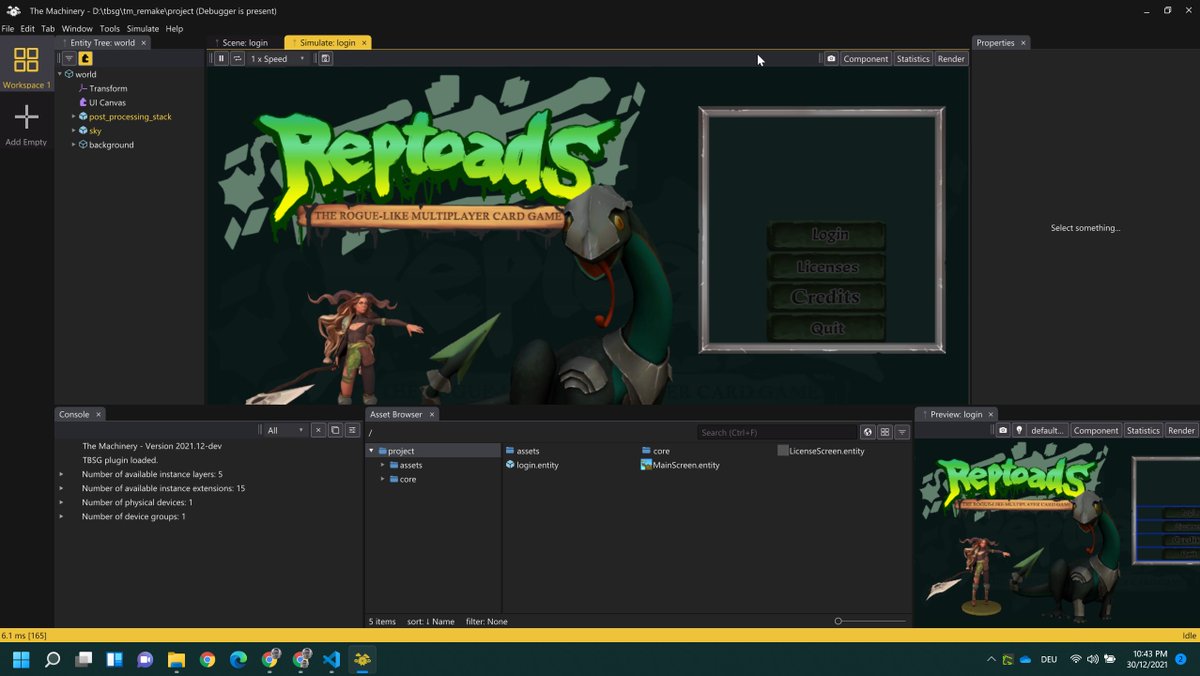Expand the post_processing_stack entity

click(x=74, y=116)
